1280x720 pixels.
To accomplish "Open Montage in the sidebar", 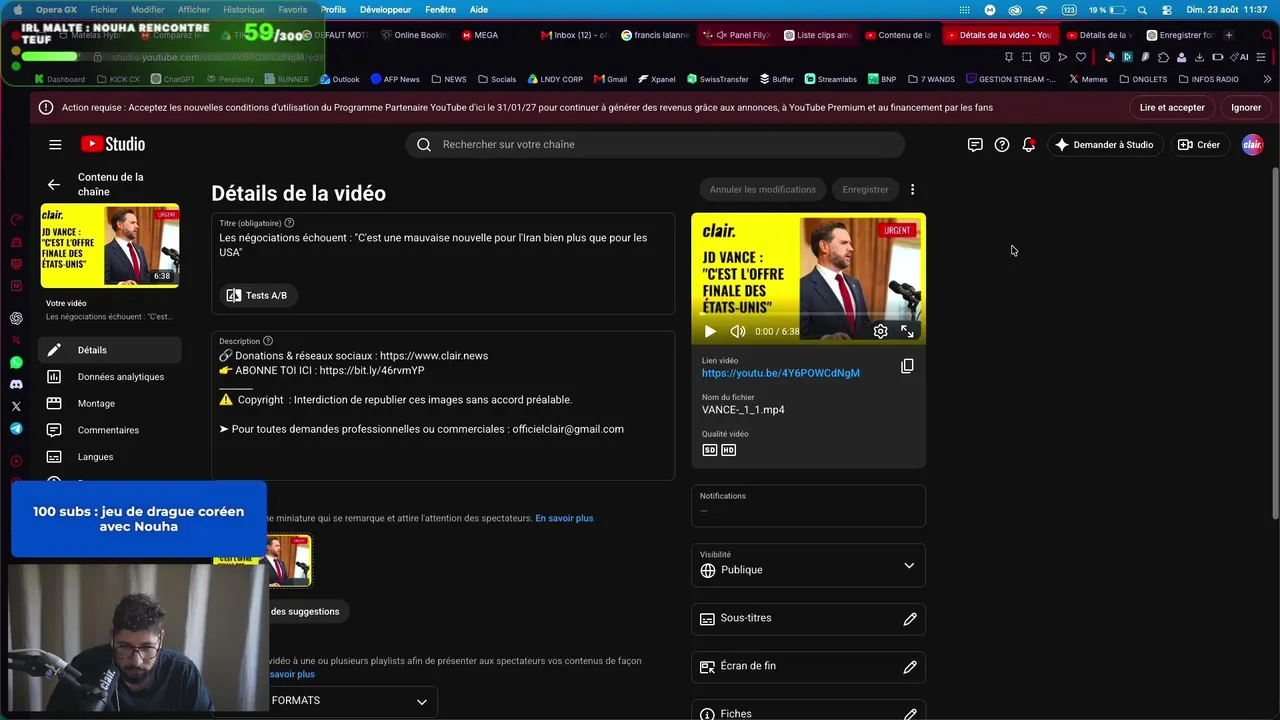I will coord(110,404).
